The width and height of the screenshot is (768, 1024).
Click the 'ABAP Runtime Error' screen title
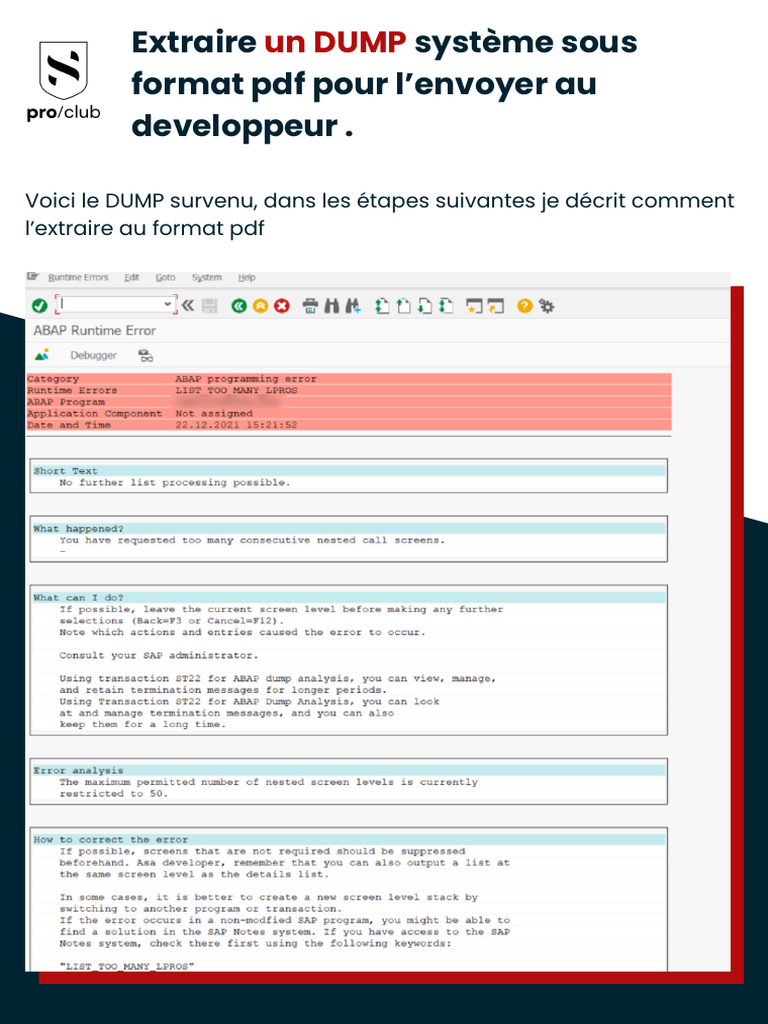pos(95,330)
